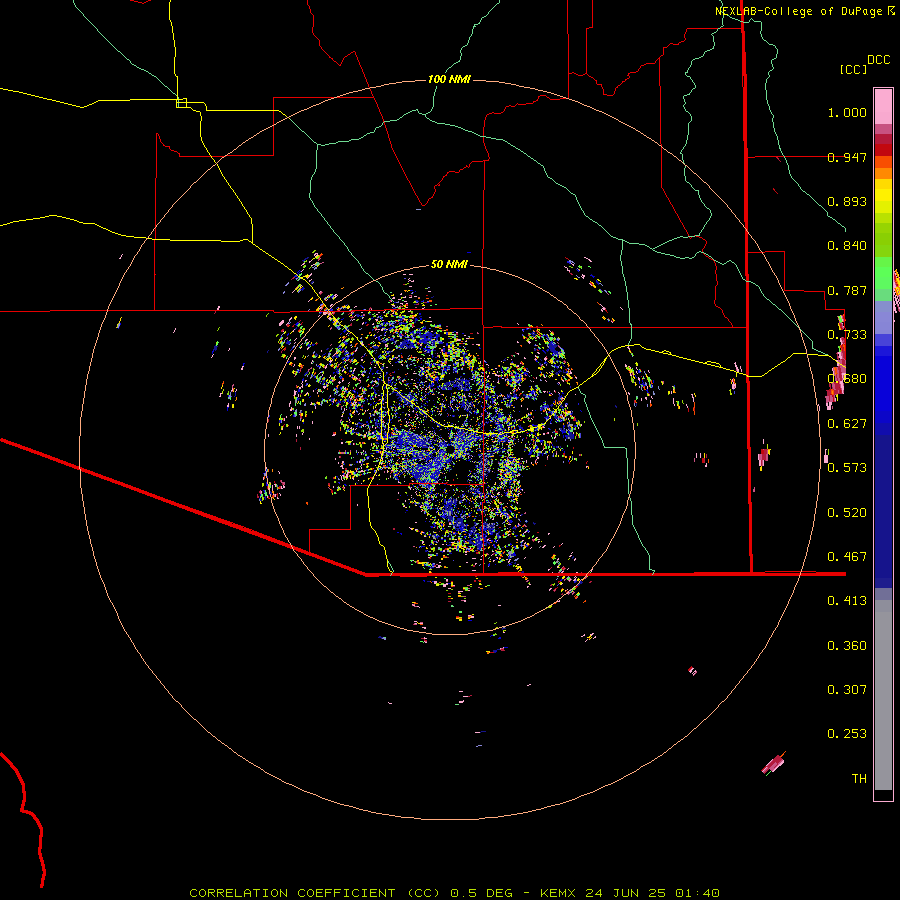Screen dimensions: 900x900
Task: Select the 0.840 scale value
Action: [847, 246]
